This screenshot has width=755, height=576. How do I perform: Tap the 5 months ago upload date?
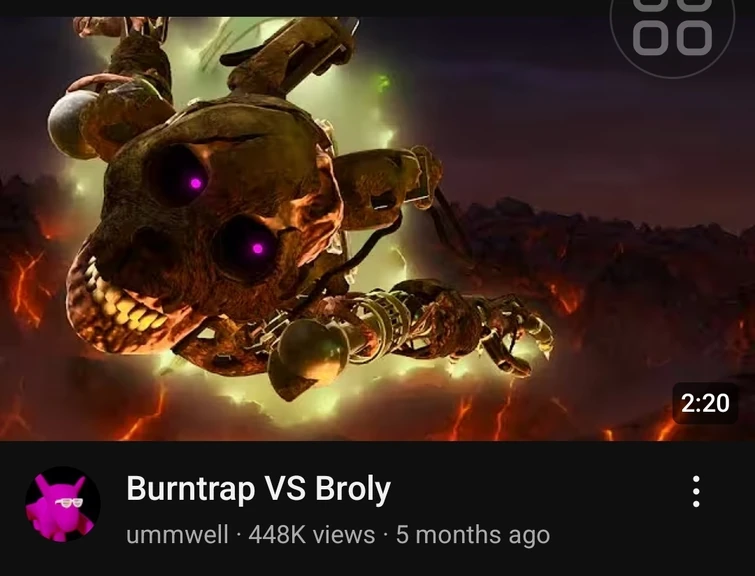click(473, 535)
